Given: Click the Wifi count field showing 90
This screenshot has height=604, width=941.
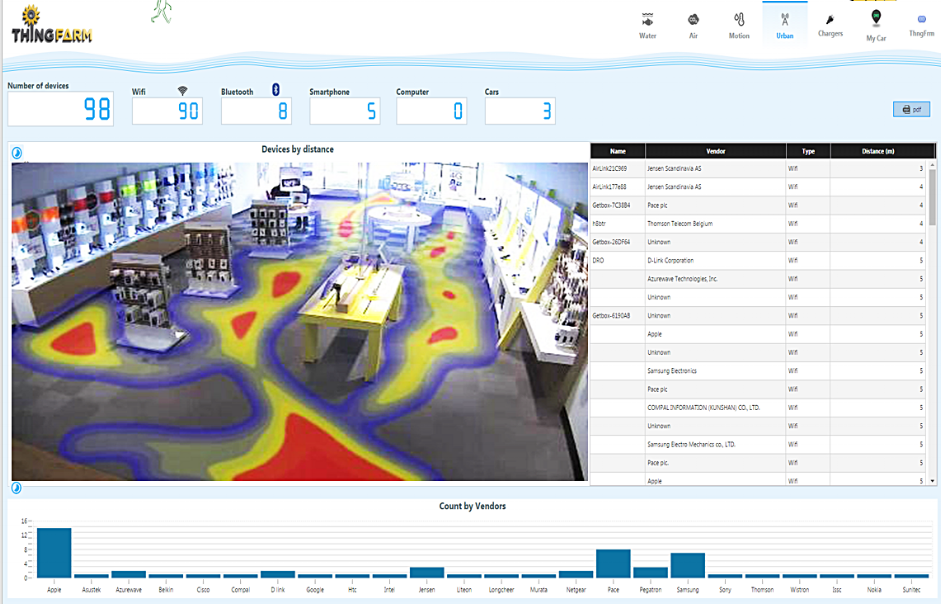Looking at the screenshot, I should [x=167, y=111].
